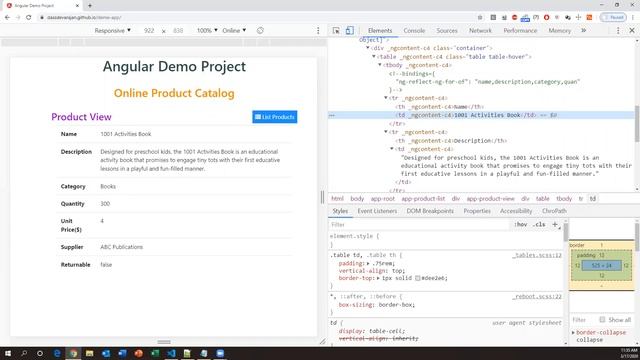The height and width of the screenshot is (360, 640).
Task: Open the Responsive device dropdown
Action: tap(113, 31)
